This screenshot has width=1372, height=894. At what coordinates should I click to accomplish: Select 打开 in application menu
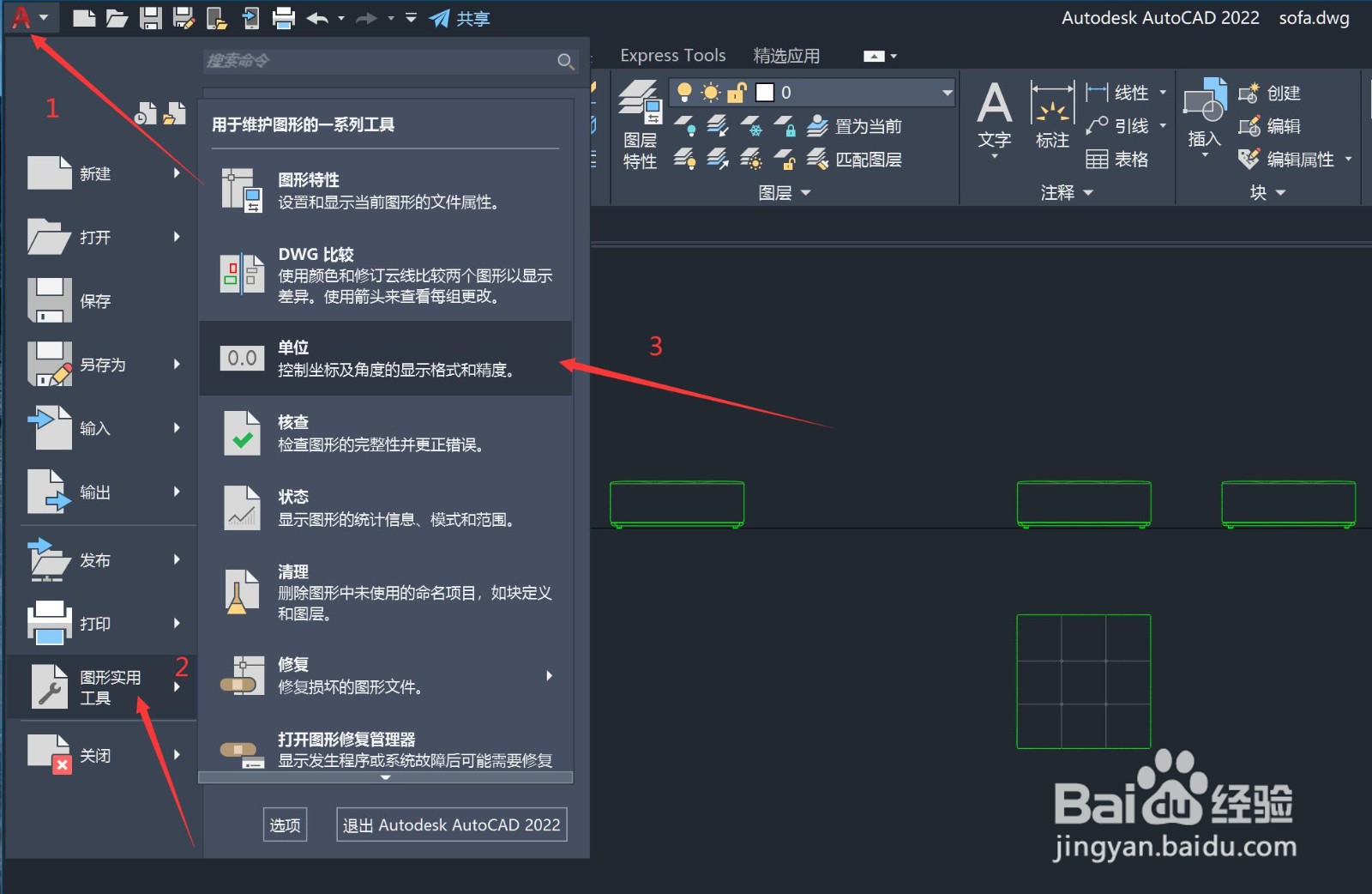[104, 237]
